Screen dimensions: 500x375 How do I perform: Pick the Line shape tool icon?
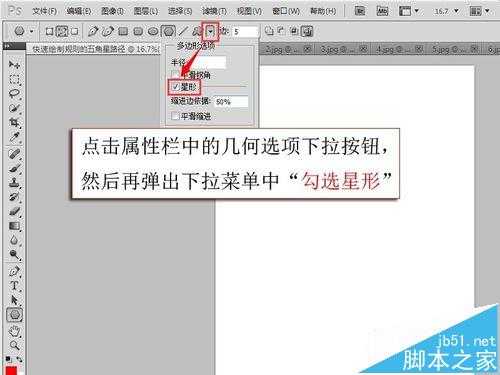183,32
